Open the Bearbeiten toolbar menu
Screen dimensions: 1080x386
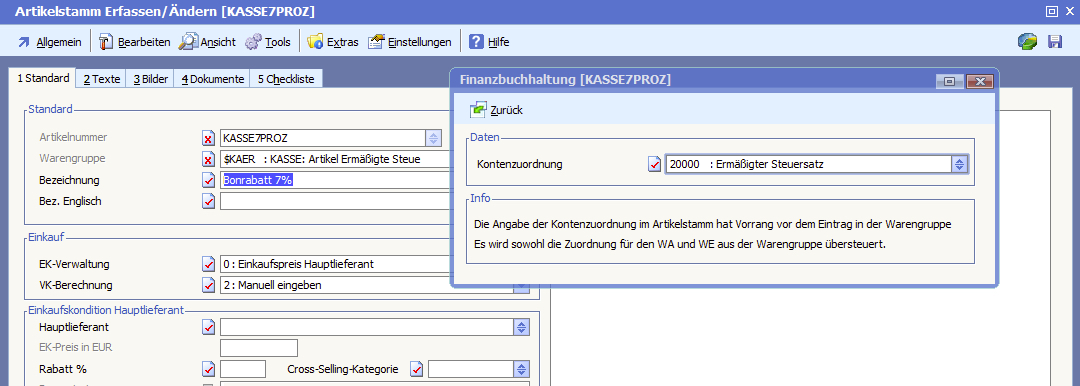point(134,42)
